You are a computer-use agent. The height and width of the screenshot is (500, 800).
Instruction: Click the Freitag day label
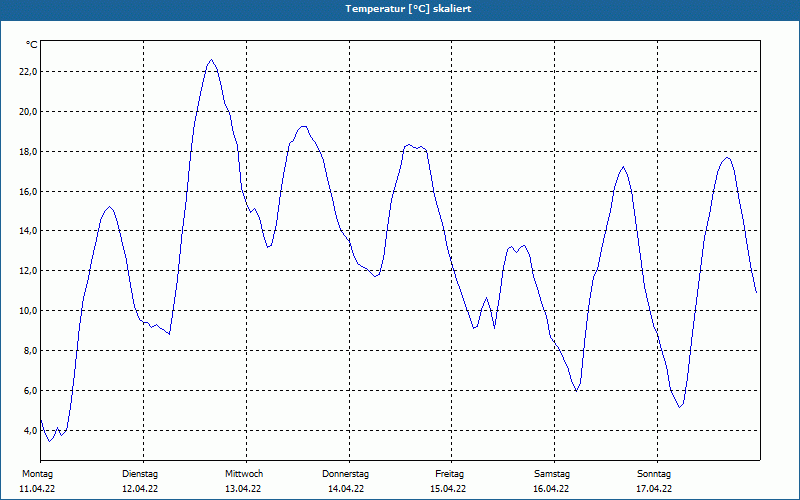[449, 474]
